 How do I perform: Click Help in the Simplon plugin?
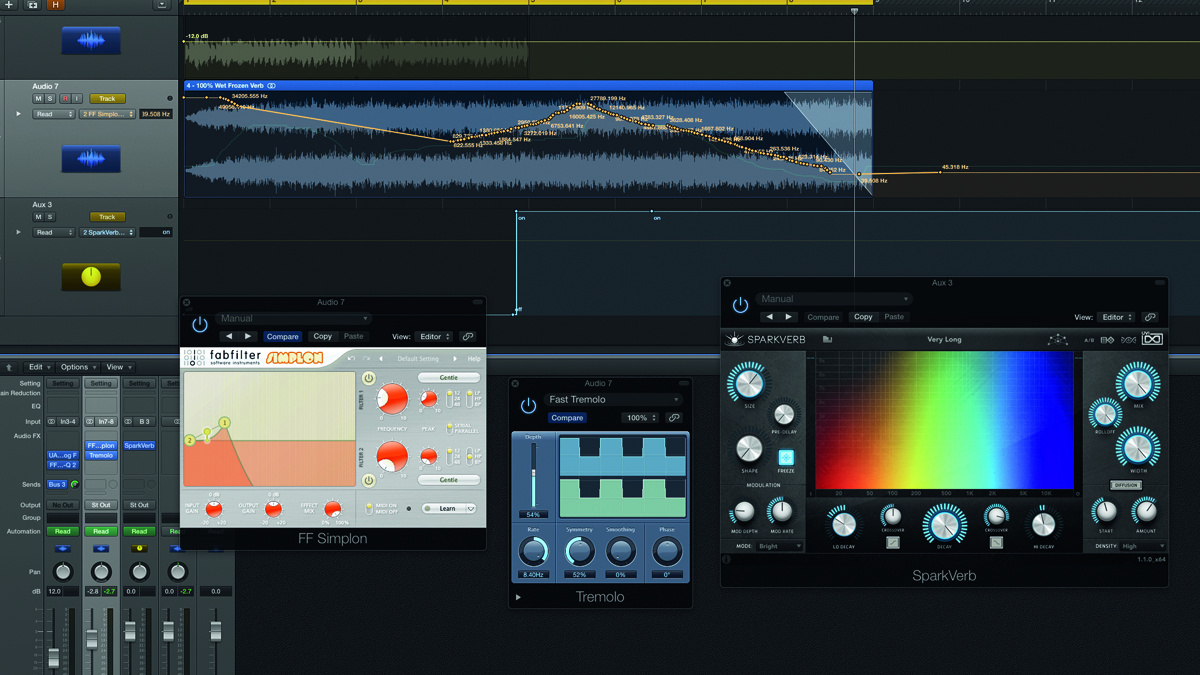(x=474, y=358)
